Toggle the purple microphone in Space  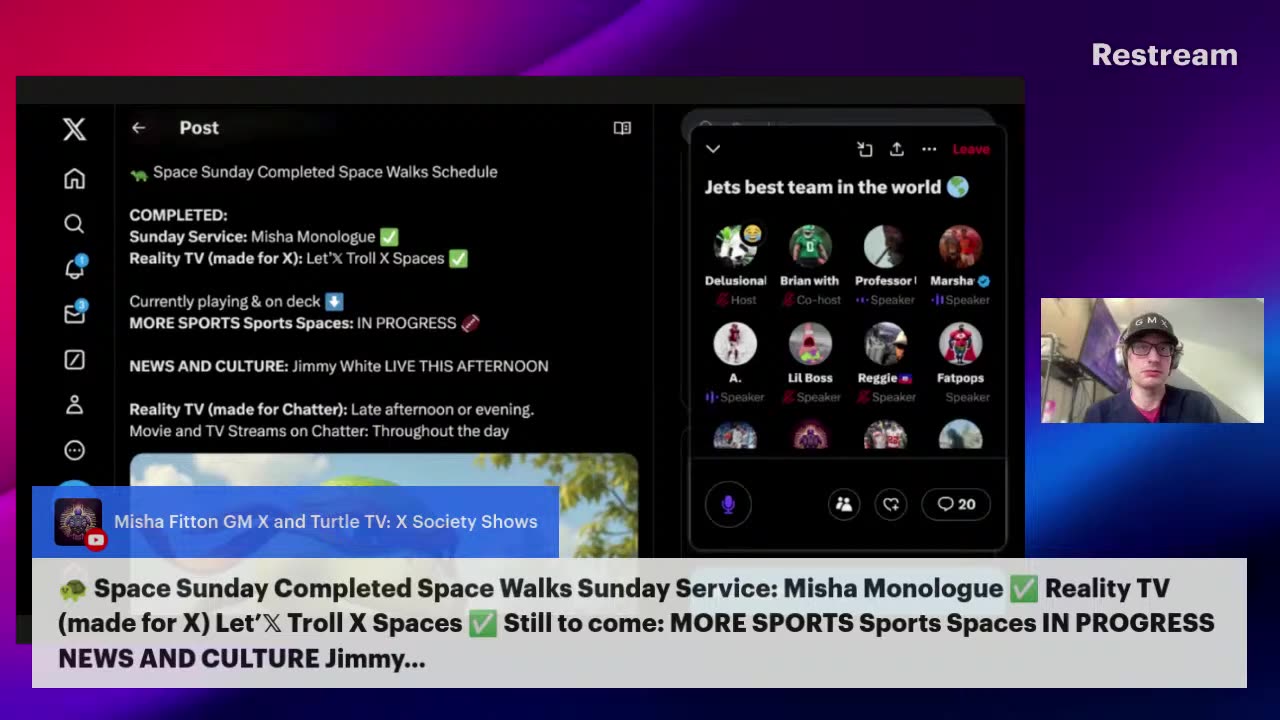pos(728,504)
